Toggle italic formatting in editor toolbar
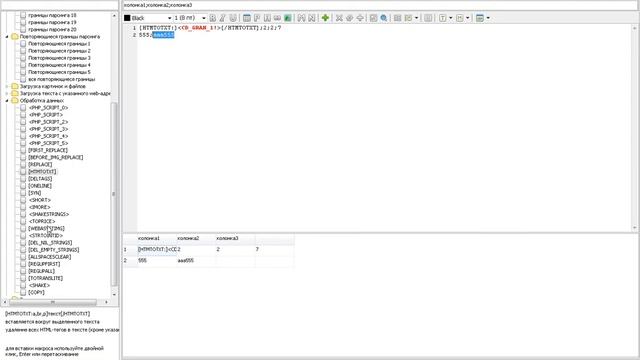 (222, 18)
